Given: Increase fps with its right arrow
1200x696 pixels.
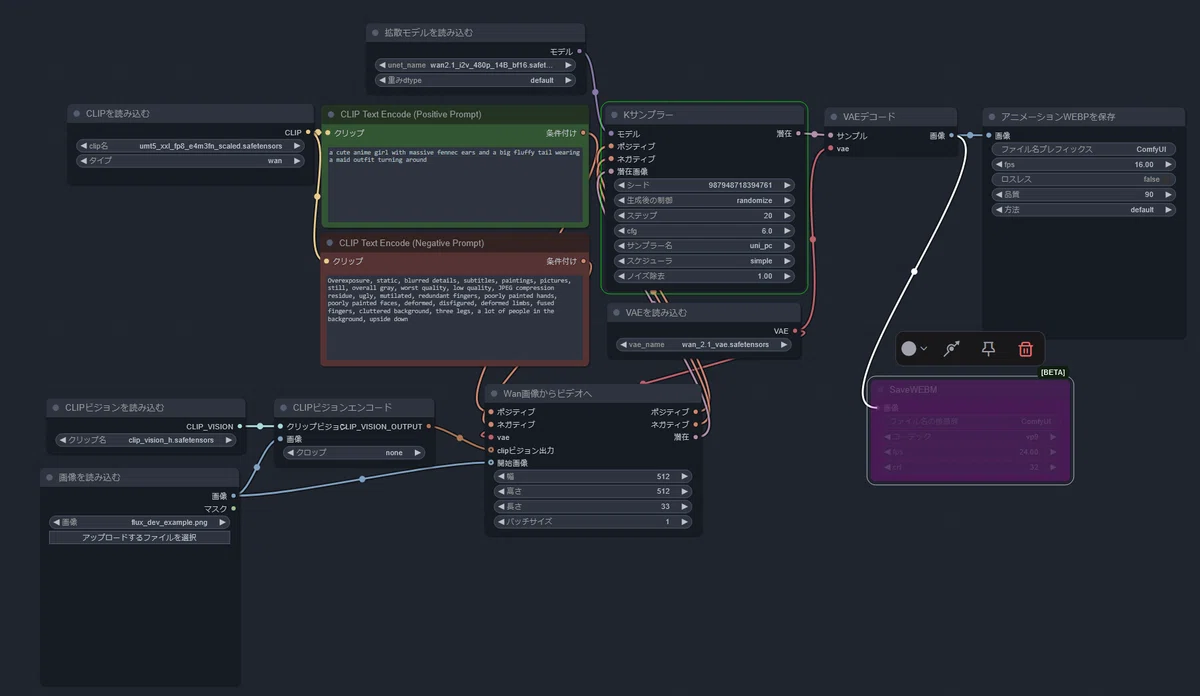Looking at the screenshot, I should point(1168,164).
